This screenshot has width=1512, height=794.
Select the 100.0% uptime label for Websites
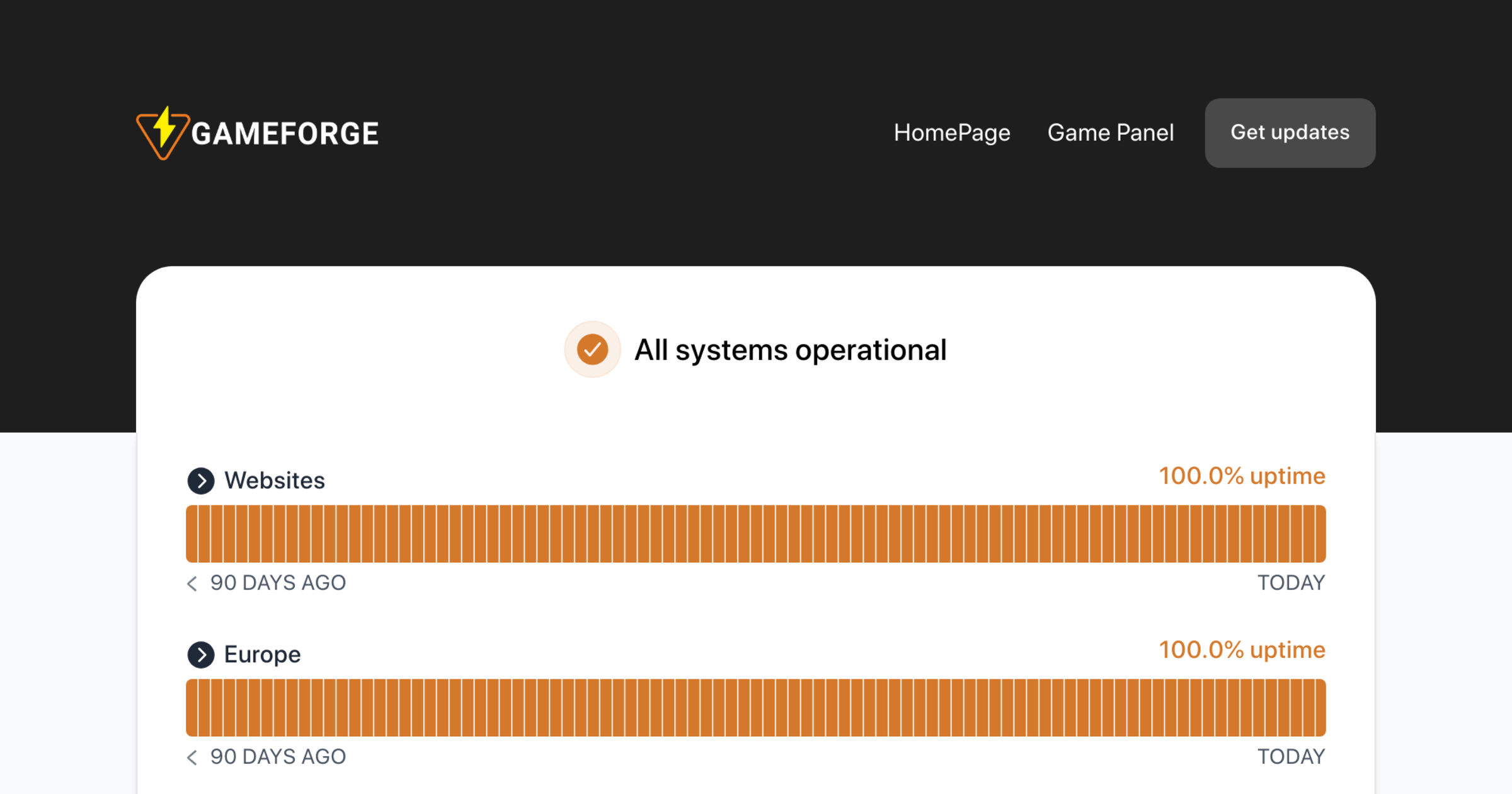pos(1242,476)
